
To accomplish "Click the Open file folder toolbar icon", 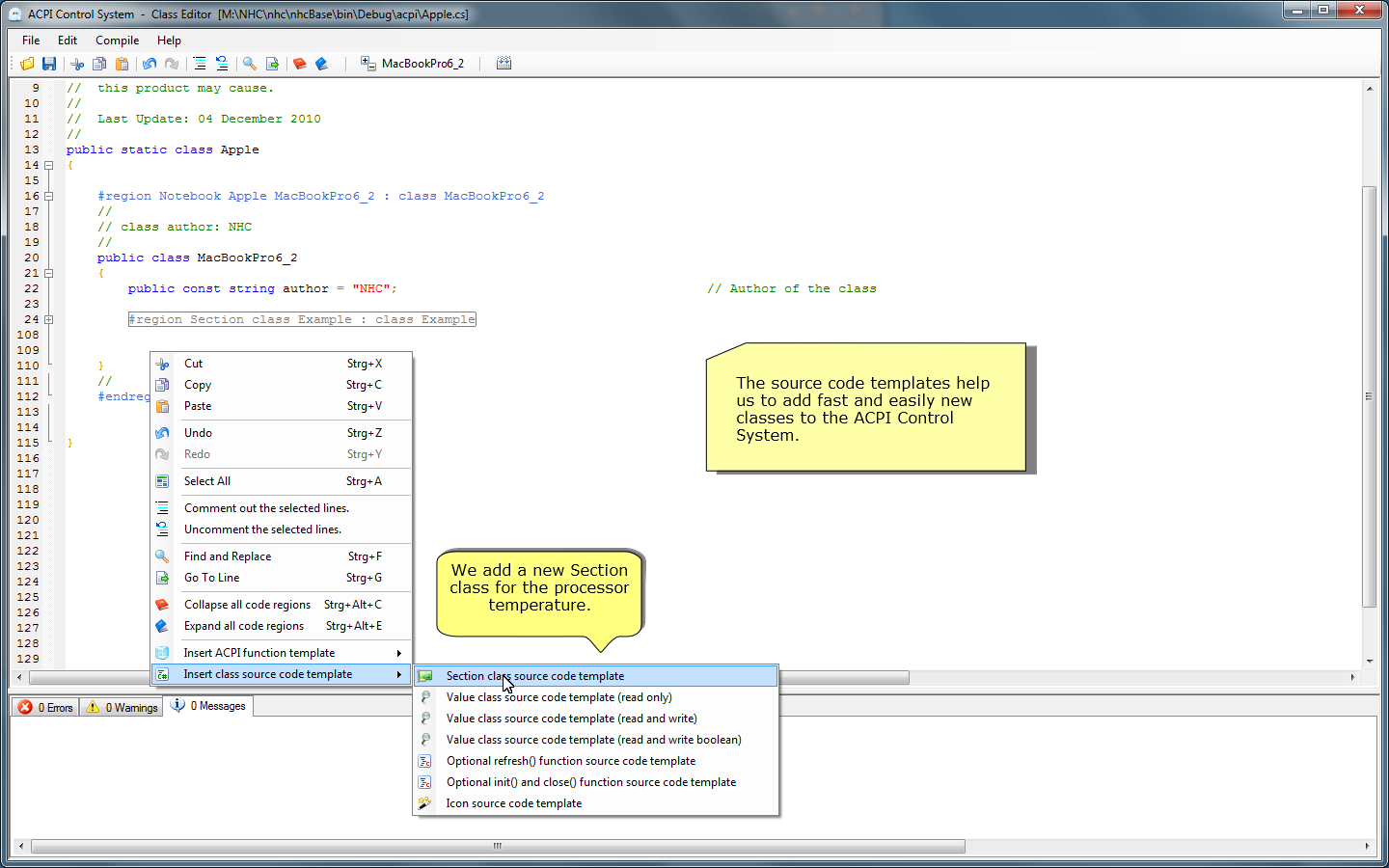I will point(27,64).
